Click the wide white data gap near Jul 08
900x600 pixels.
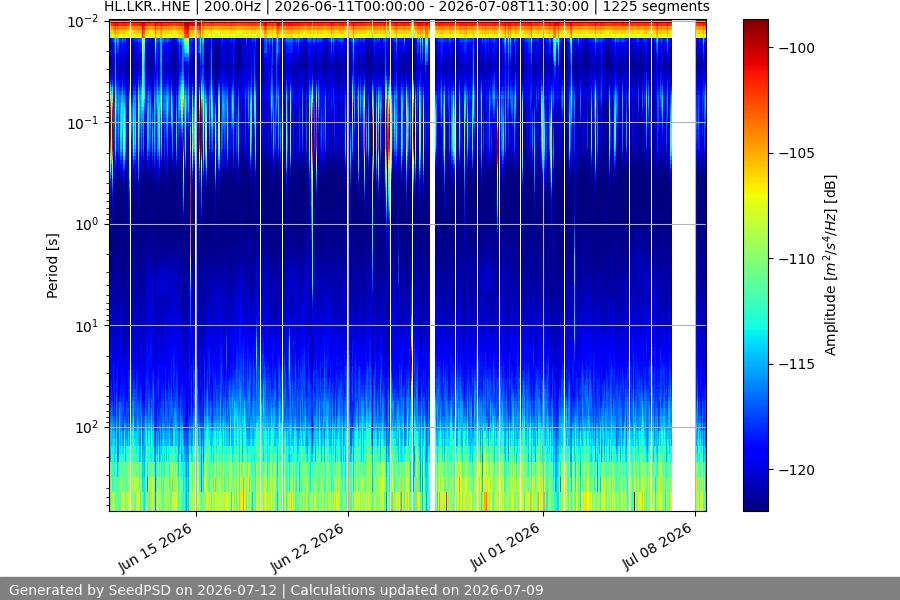[x=684, y=266]
